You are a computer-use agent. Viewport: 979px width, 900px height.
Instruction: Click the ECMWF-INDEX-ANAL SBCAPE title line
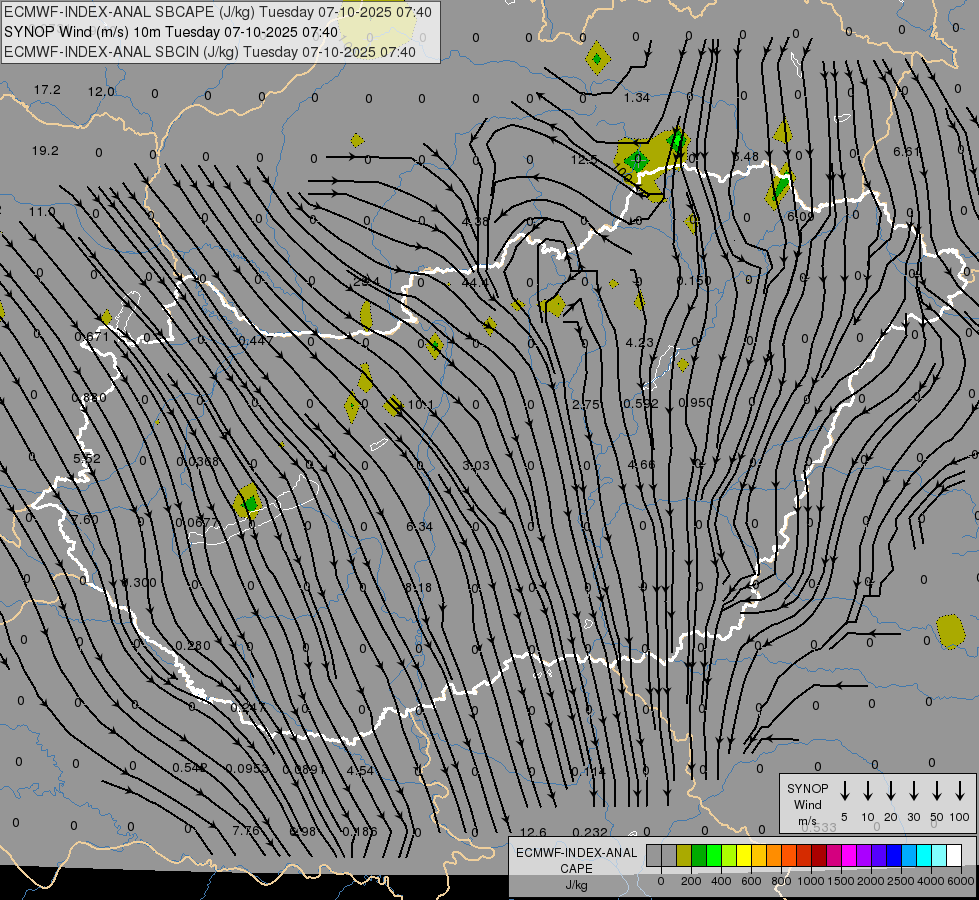click(x=218, y=12)
